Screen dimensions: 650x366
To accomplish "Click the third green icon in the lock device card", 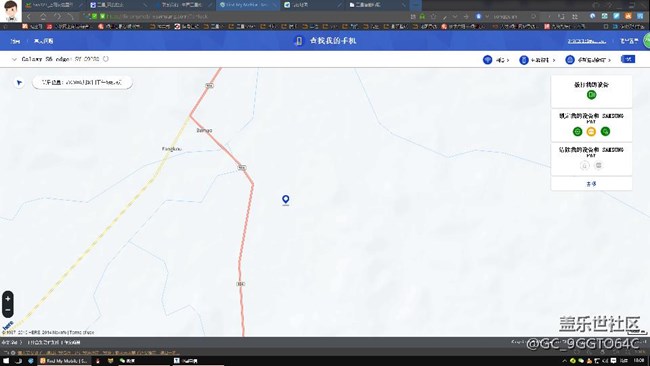I will 605,131.
